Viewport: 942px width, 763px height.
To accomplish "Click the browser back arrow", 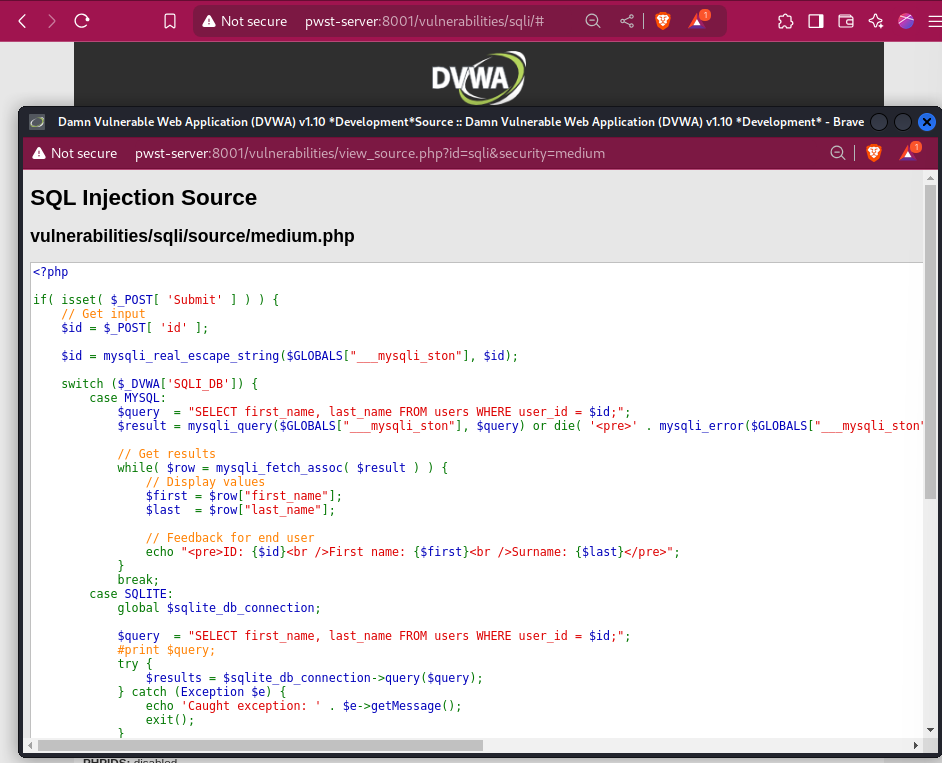I will [x=22, y=21].
